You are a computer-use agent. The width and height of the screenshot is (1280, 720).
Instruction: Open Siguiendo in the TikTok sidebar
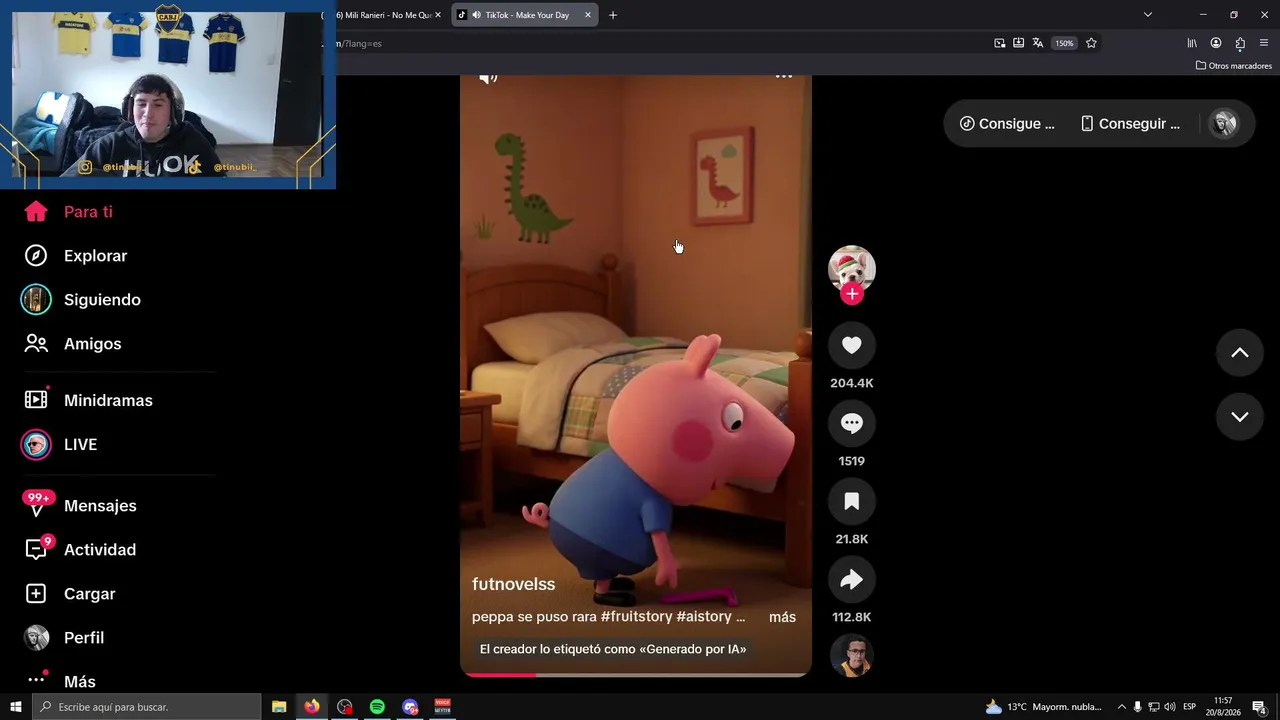coord(81,300)
